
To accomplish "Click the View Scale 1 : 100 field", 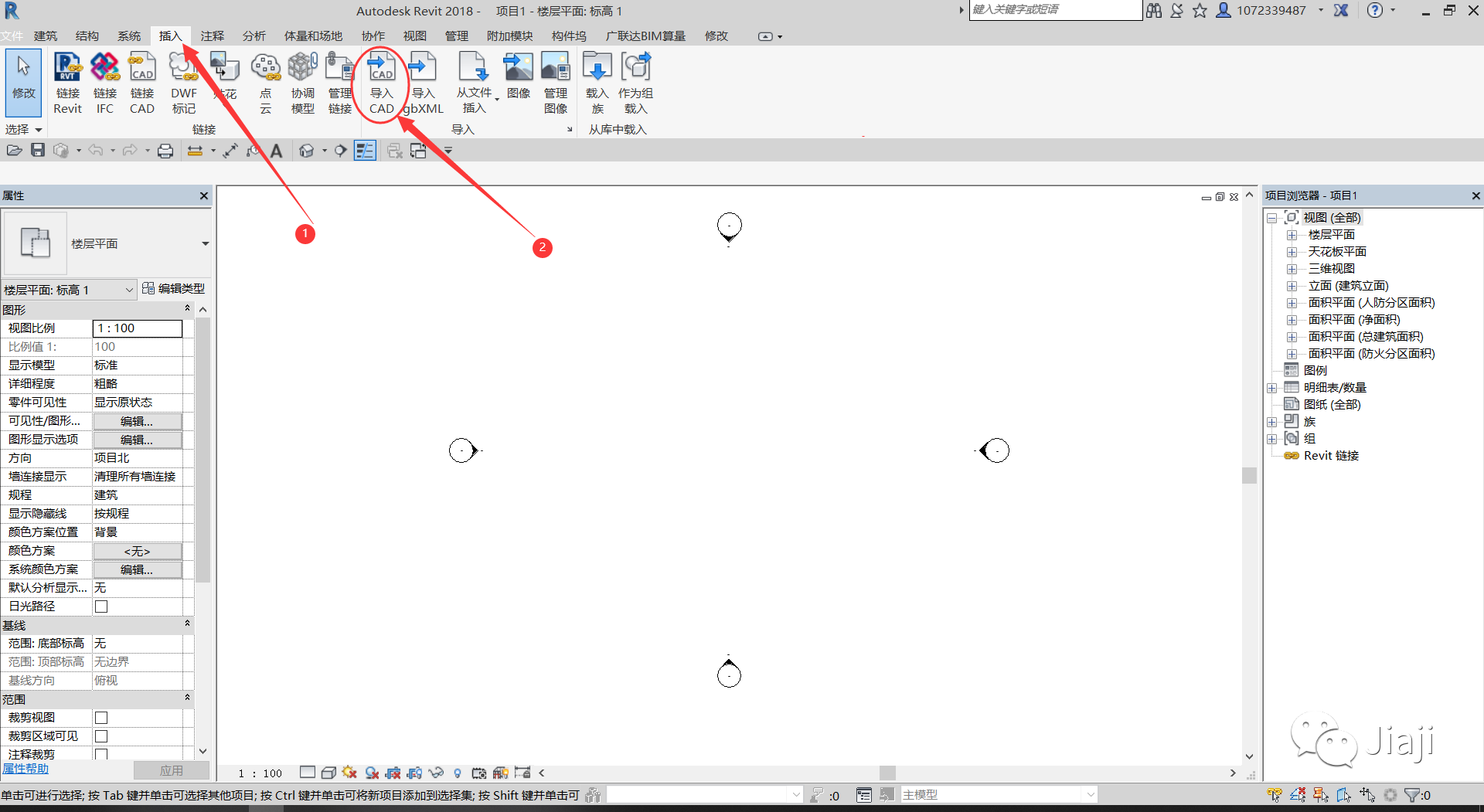I will tap(138, 328).
